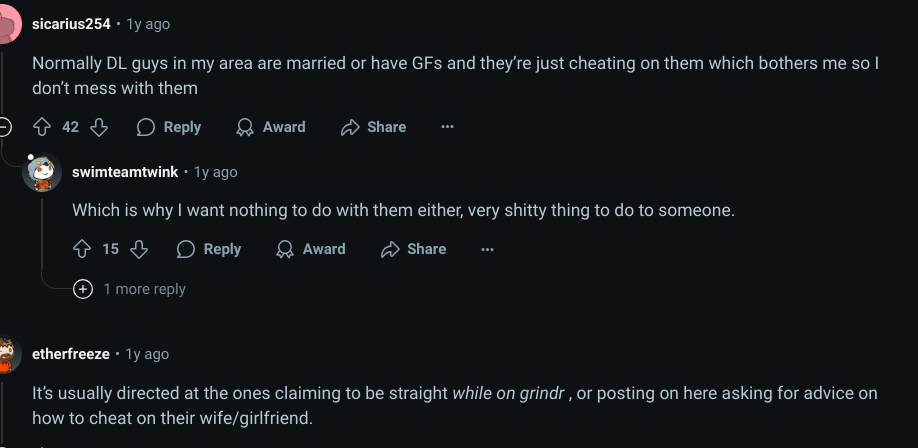Share sicarius254's comment
918x448 pixels.
(x=374, y=127)
